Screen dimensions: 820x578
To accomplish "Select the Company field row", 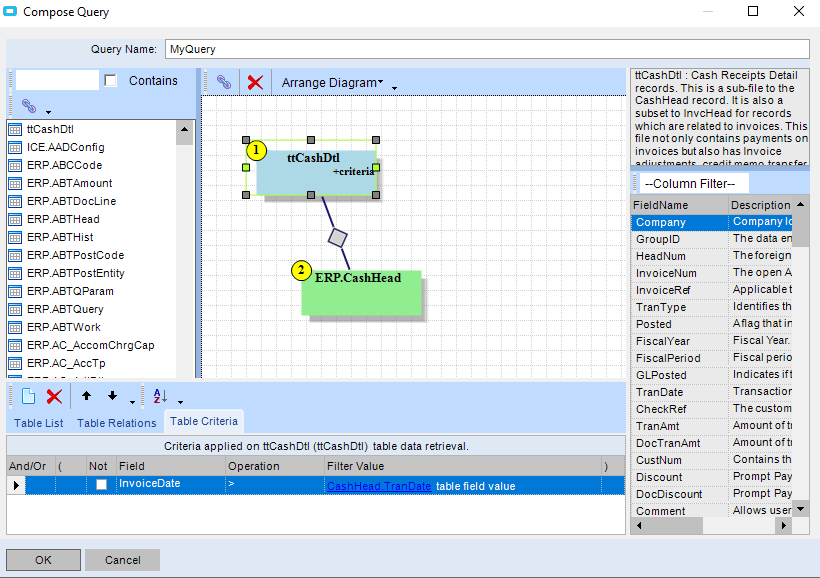I will [x=712, y=222].
